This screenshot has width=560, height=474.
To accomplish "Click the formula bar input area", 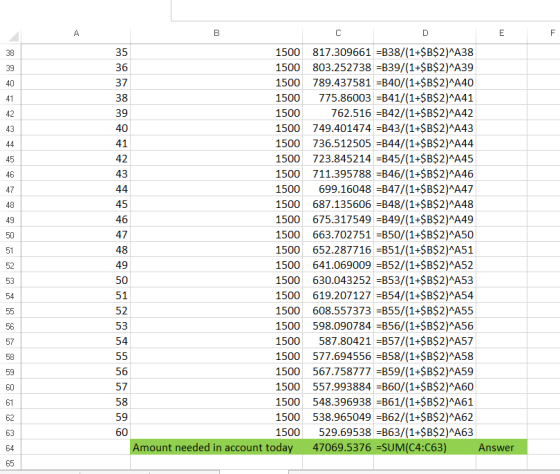I will coord(366,10).
